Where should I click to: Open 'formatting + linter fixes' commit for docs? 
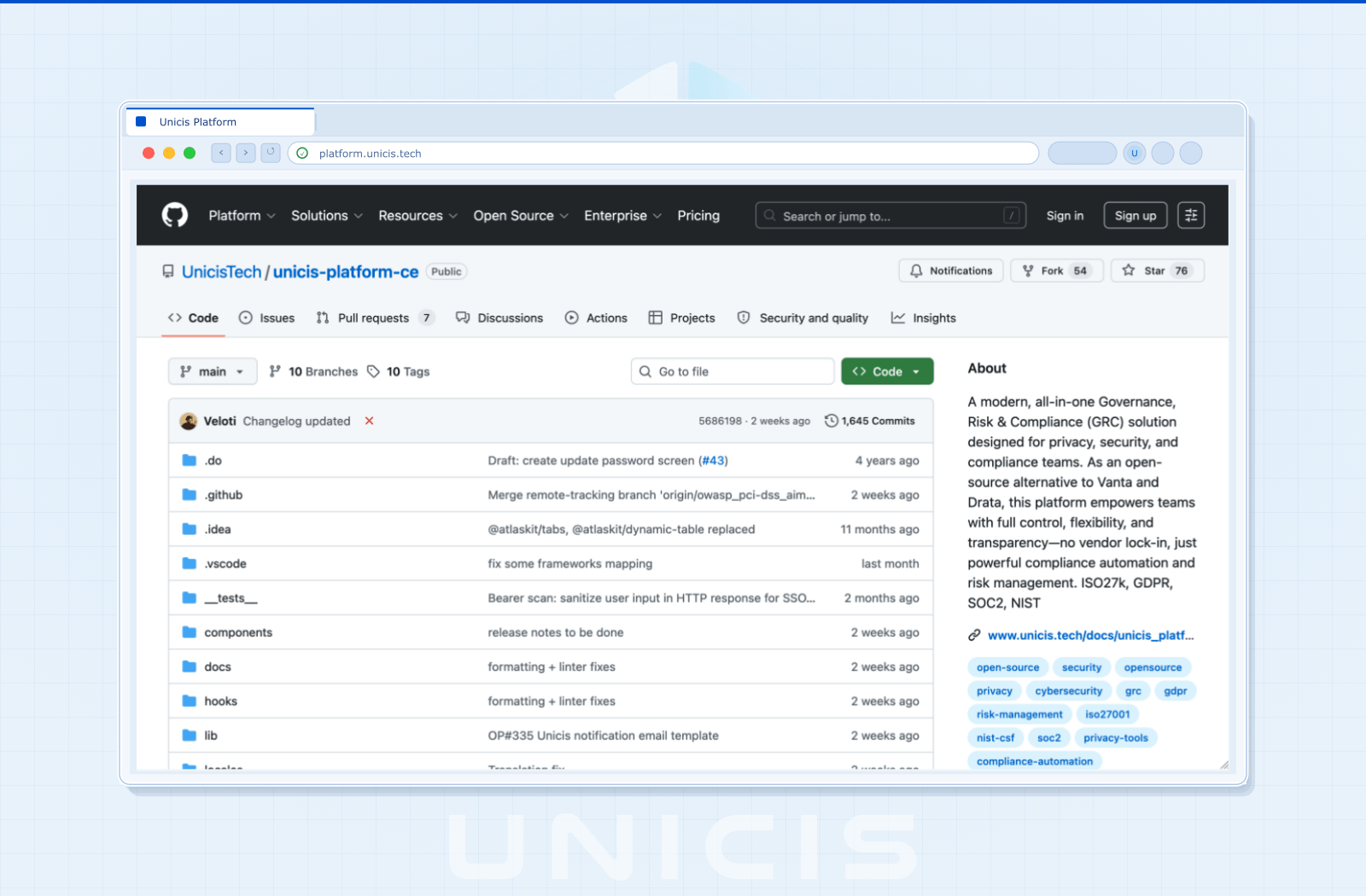pyautogui.click(x=552, y=666)
